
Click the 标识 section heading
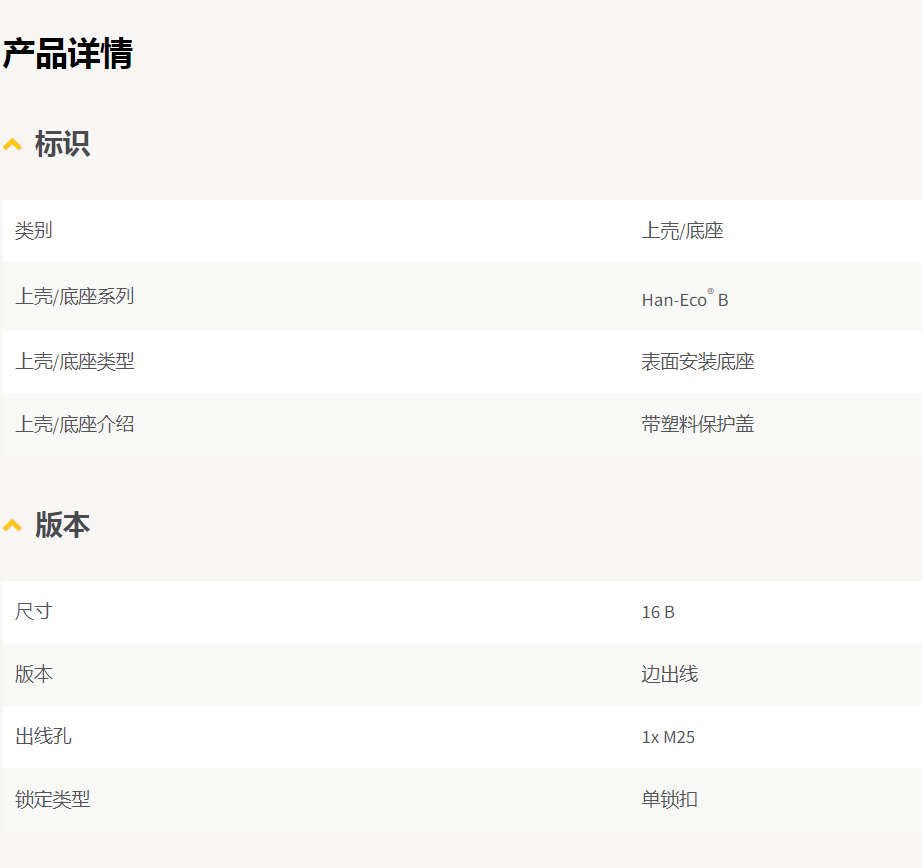pos(62,144)
